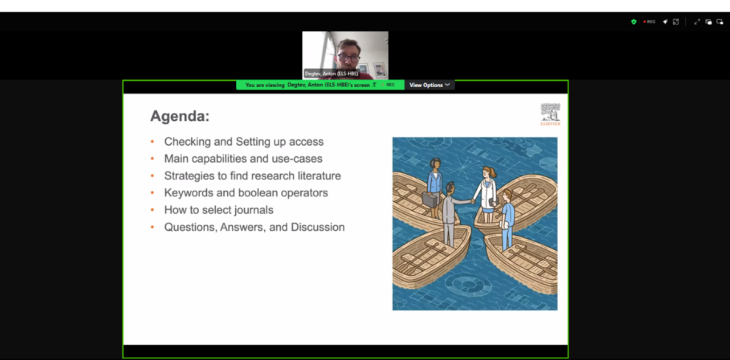The height and width of the screenshot is (360, 730).
Task: Click the 'How to select journals' bullet
Action: (218, 210)
